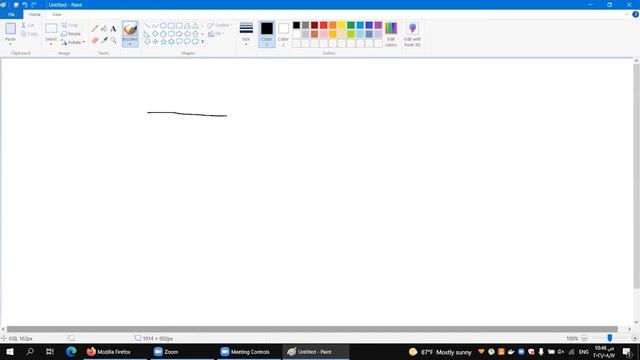Click the Crop button

click(69, 25)
